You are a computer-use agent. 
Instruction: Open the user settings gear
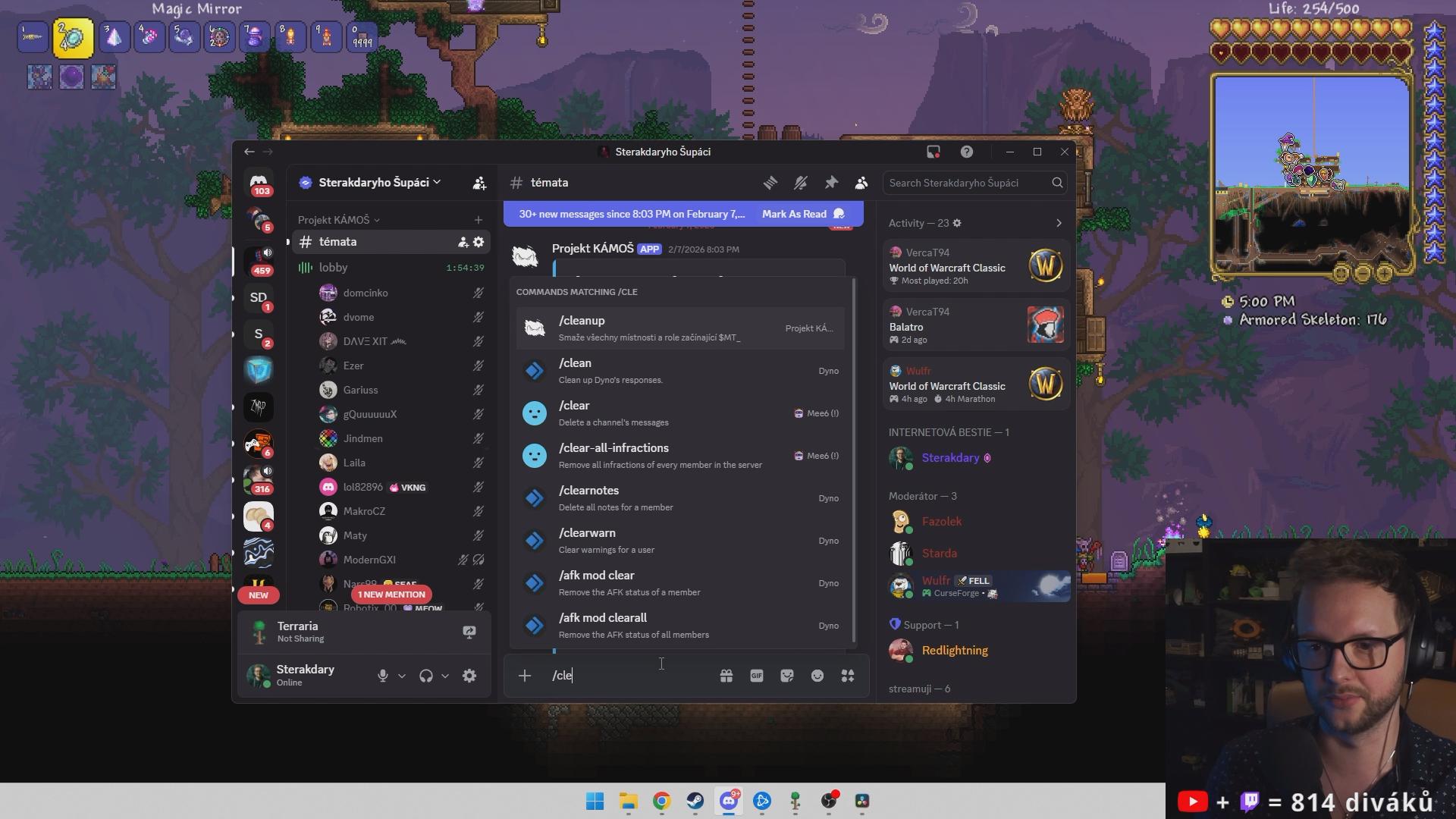pyautogui.click(x=469, y=676)
